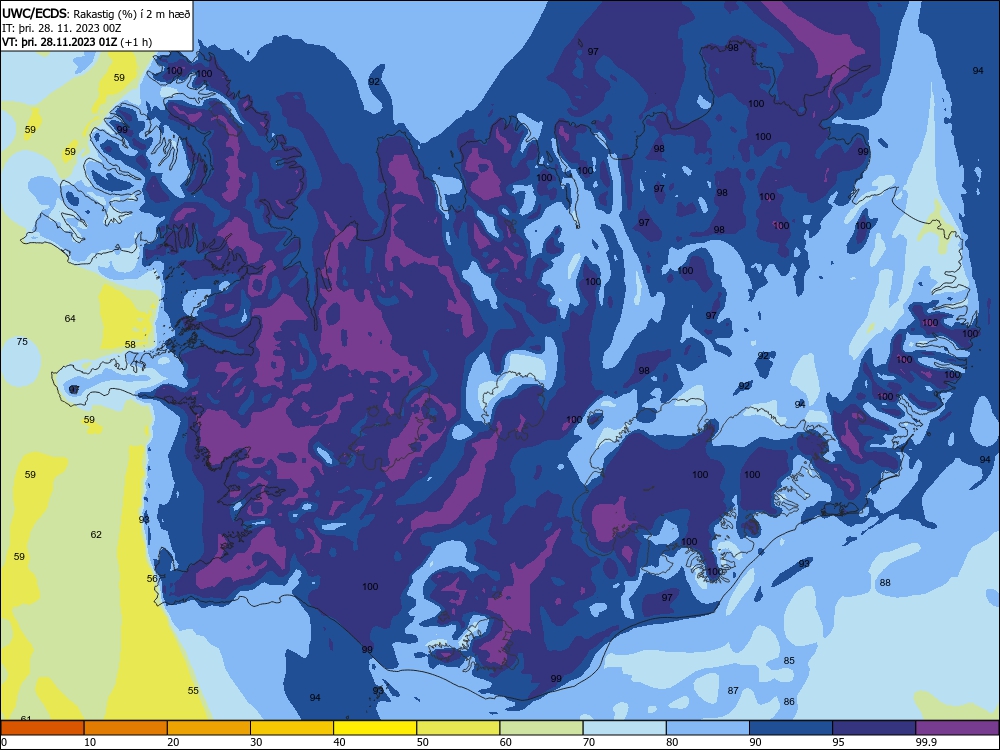Click the dark orange 0–10 legend swatch
1000x750 pixels.
tap(42, 728)
